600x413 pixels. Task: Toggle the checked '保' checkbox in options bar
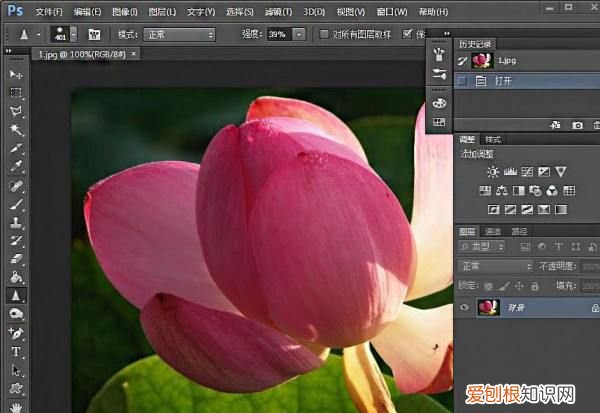tap(407, 34)
